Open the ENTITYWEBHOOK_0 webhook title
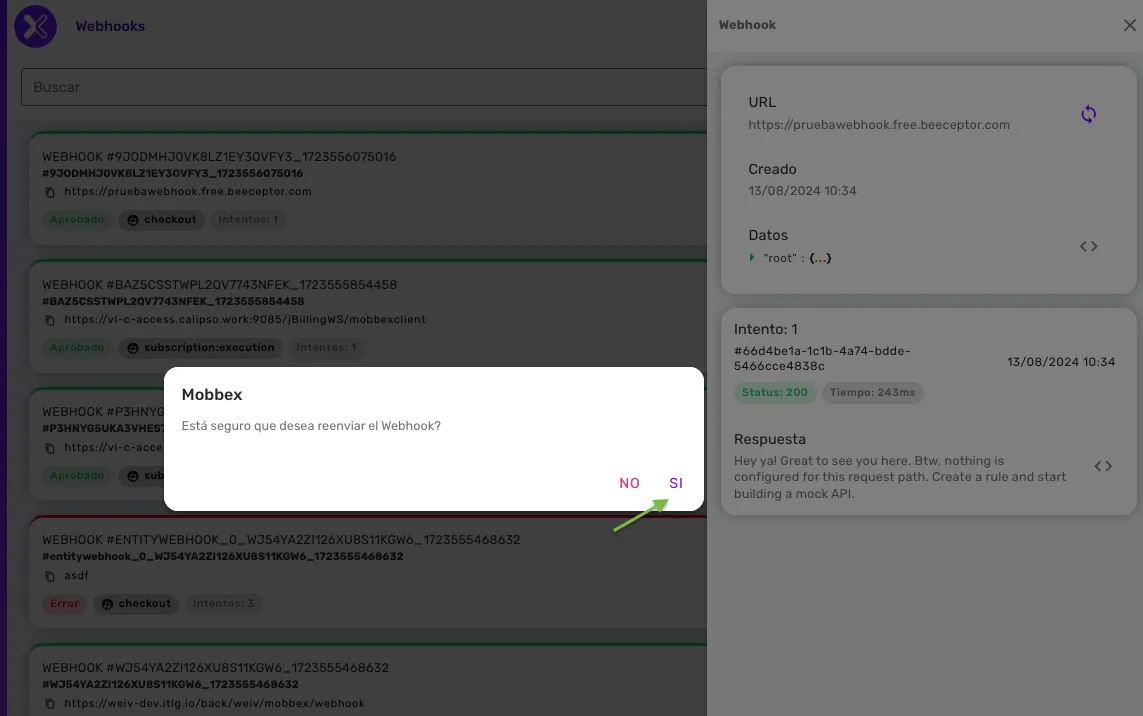The height and width of the screenshot is (716, 1143). [x=281, y=540]
